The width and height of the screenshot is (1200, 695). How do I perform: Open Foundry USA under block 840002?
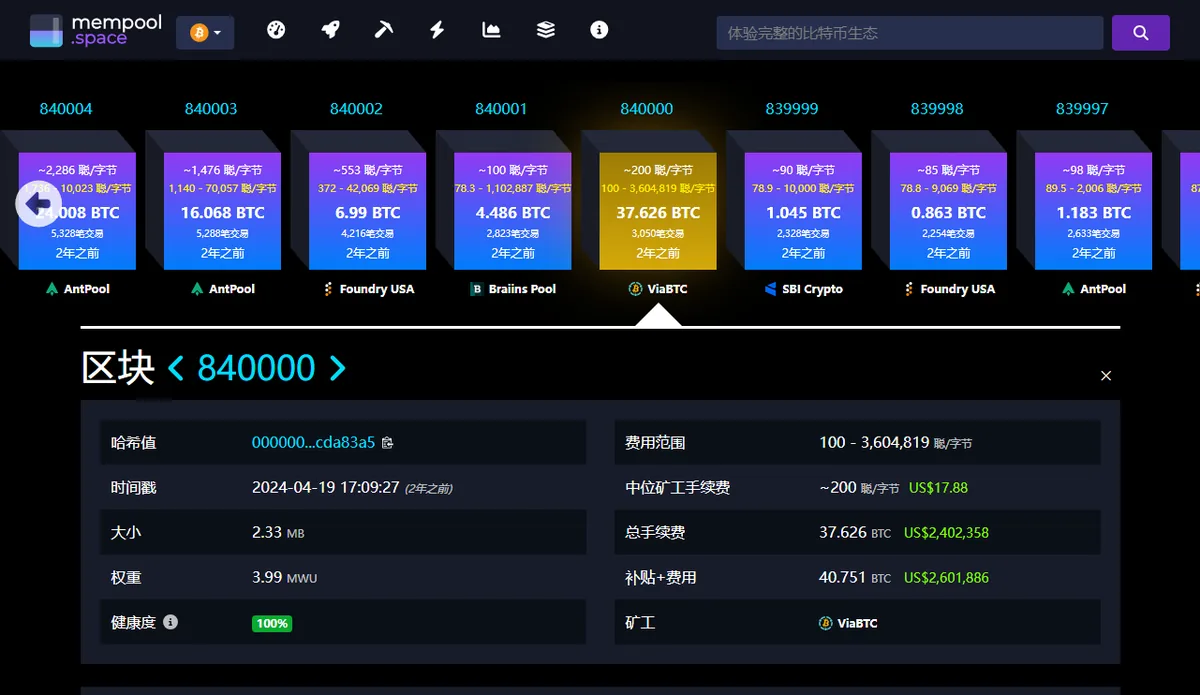pos(368,289)
